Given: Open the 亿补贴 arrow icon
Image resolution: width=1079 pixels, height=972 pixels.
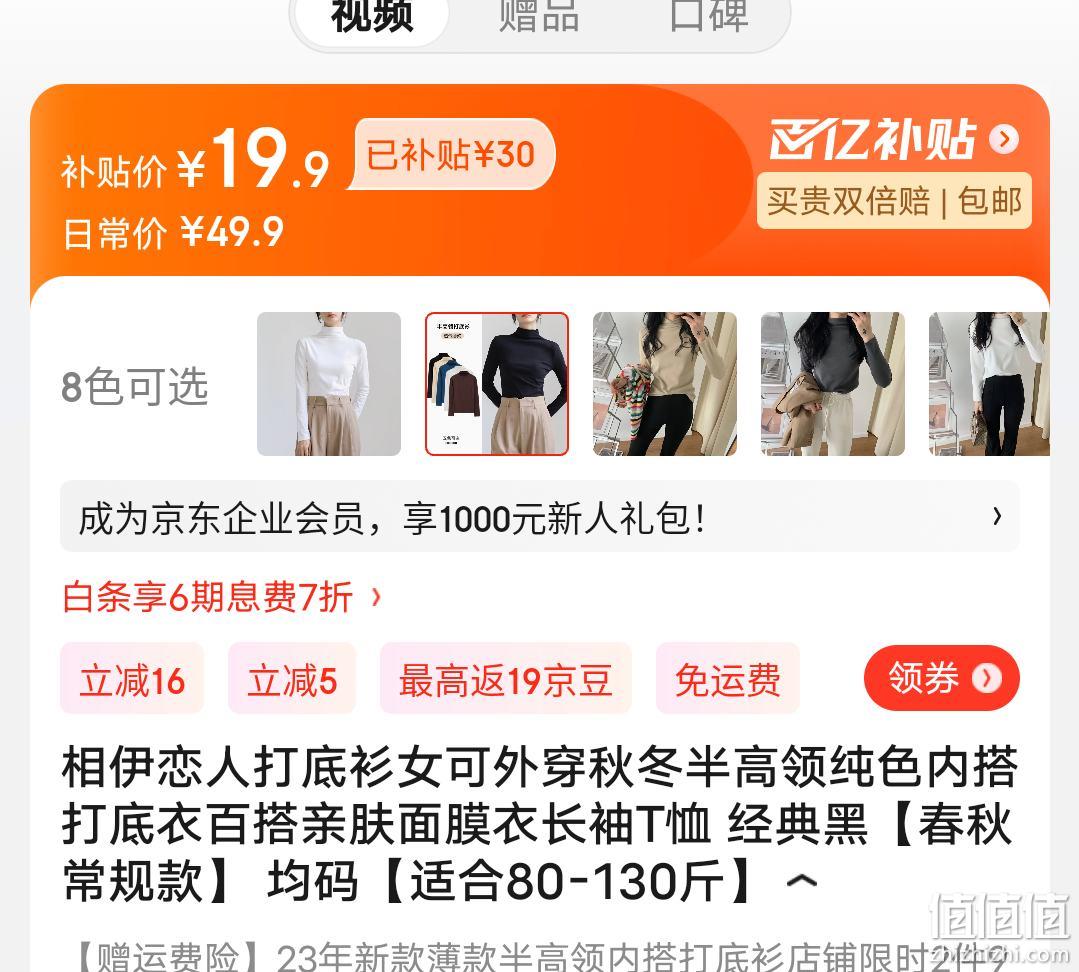Looking at the screenshot, I should [1004, 139].
